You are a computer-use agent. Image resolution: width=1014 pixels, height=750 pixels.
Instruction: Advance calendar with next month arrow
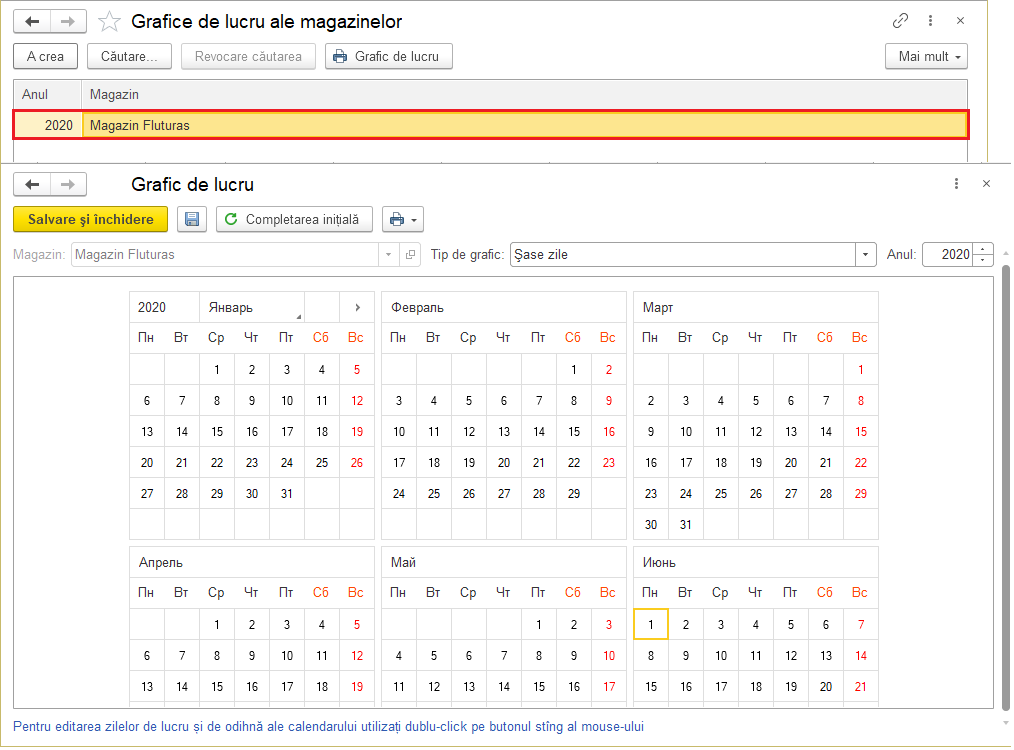coord(356,307)
